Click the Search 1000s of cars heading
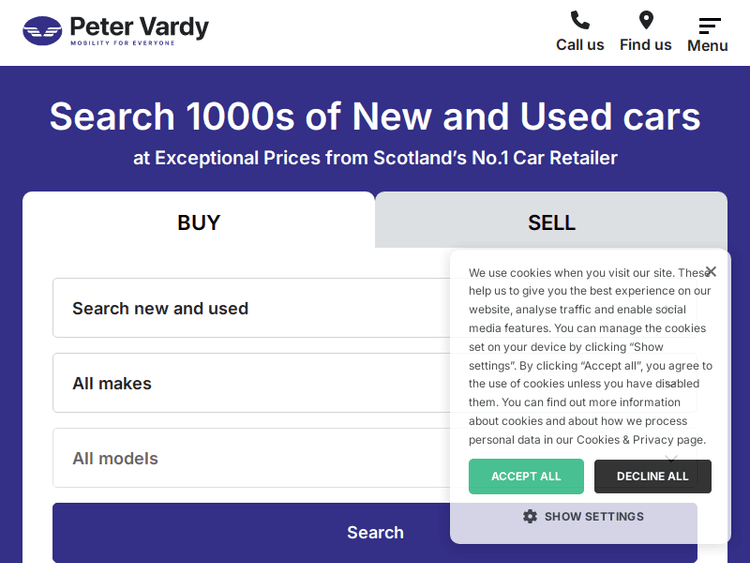The image size is (750, 563). (375, 117)
